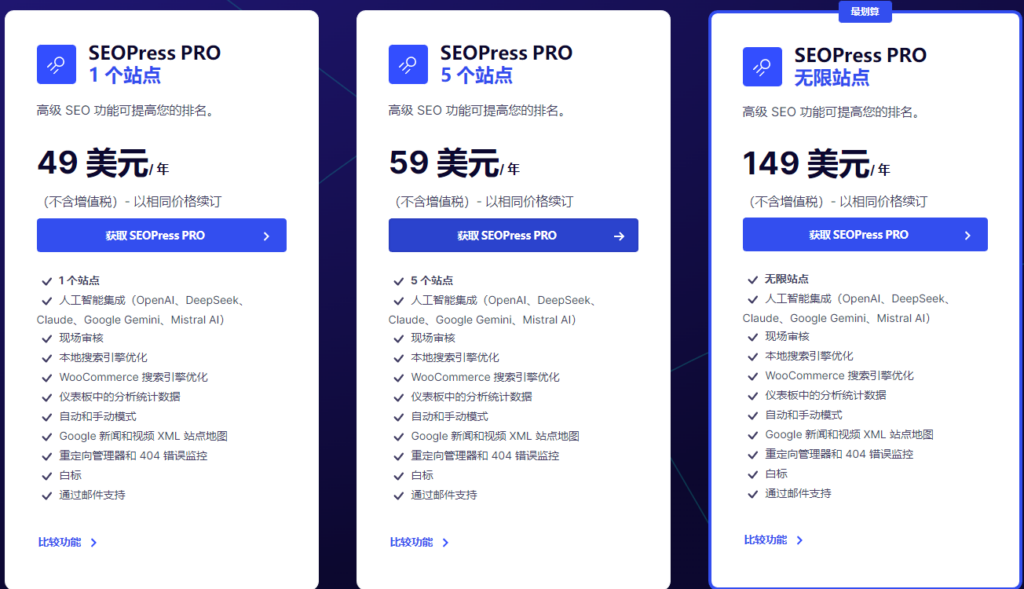The image size is (1024, 589).
Task: Click check icon beside '5 个站点' feature
Action: click(x=398, y=281)
